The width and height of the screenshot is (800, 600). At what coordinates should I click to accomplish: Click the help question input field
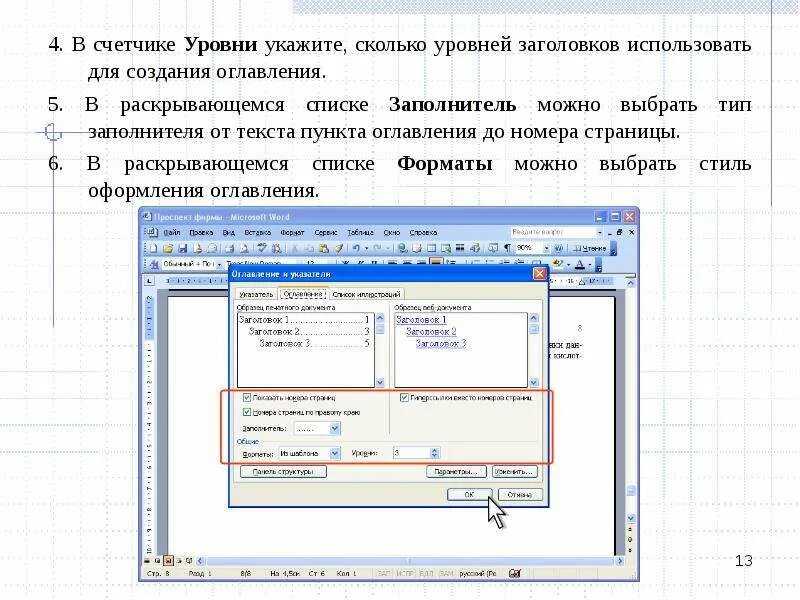coord(553,232)
